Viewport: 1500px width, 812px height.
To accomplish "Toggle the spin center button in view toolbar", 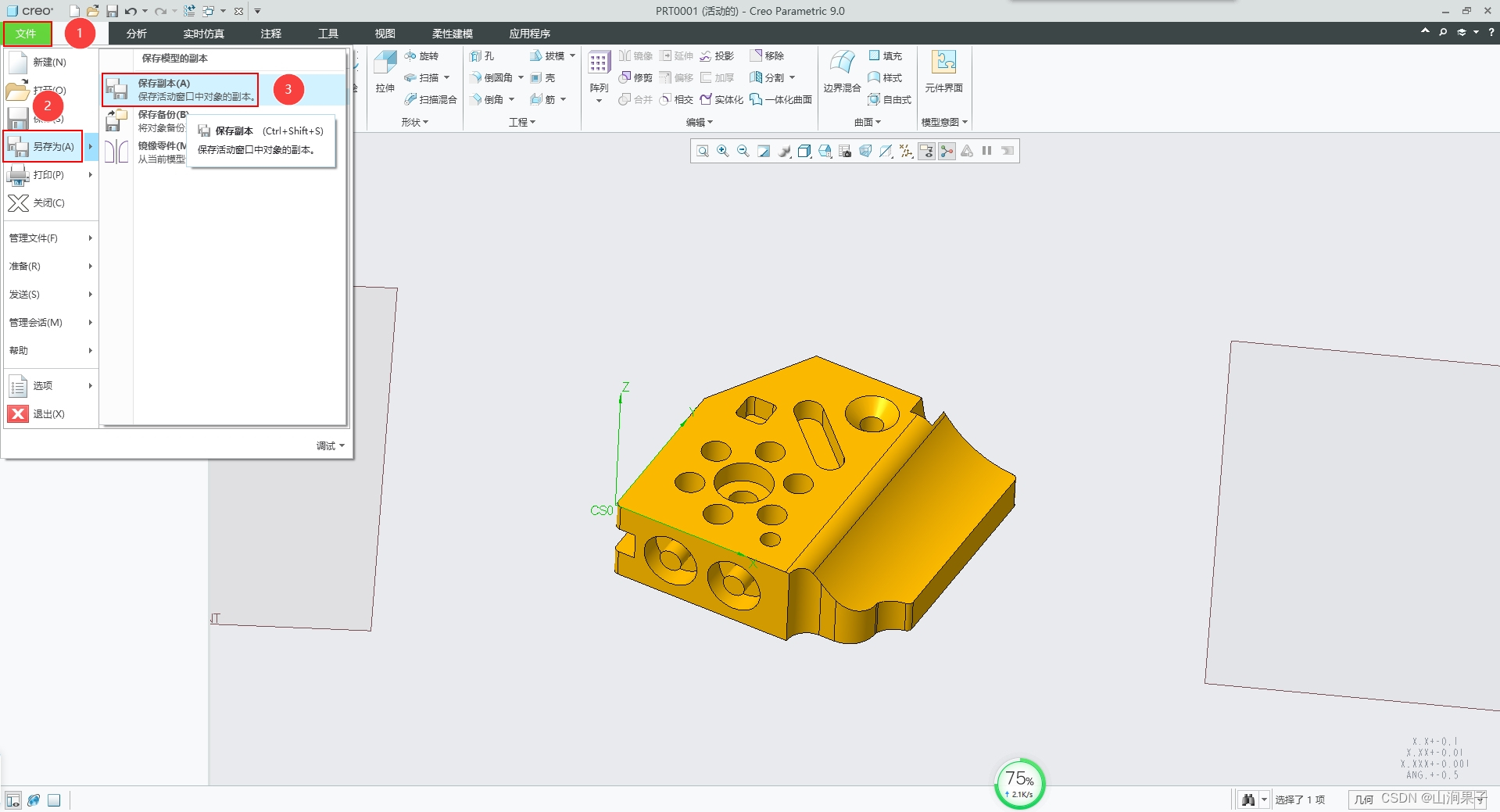I will click(947, 151).
